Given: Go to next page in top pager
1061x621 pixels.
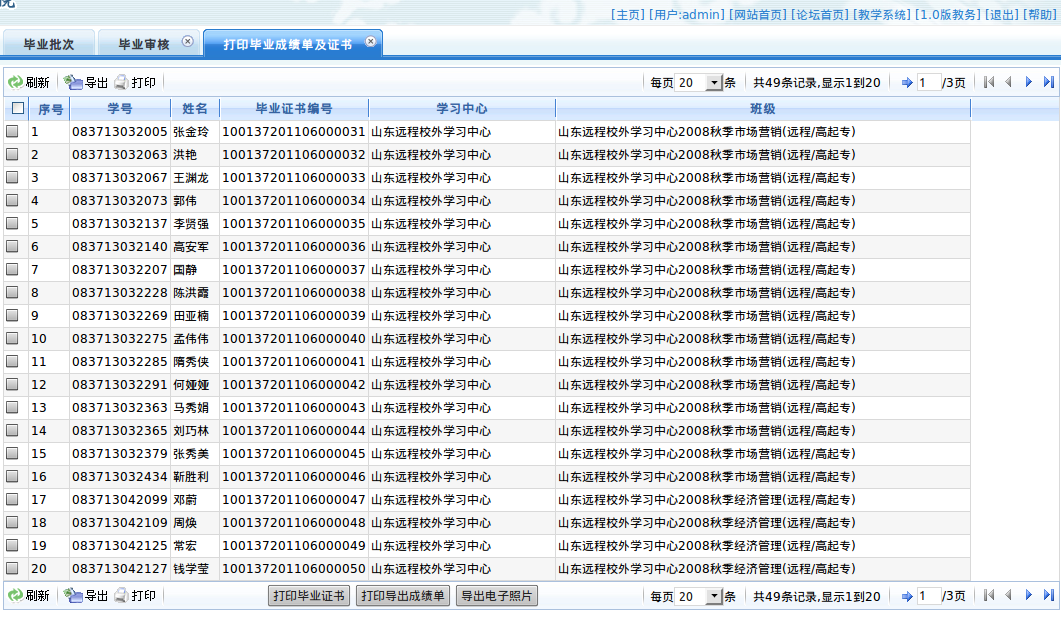Looking at the screenshot, I should click(x=1028, y=83).
